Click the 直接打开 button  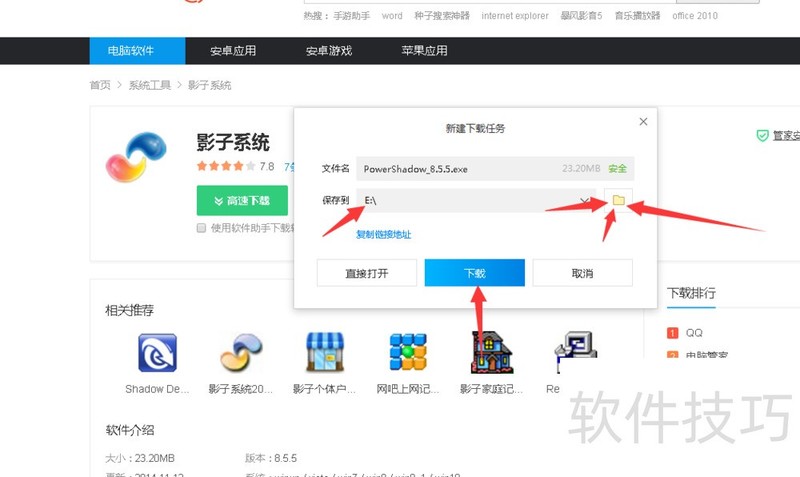pos(366,273)
